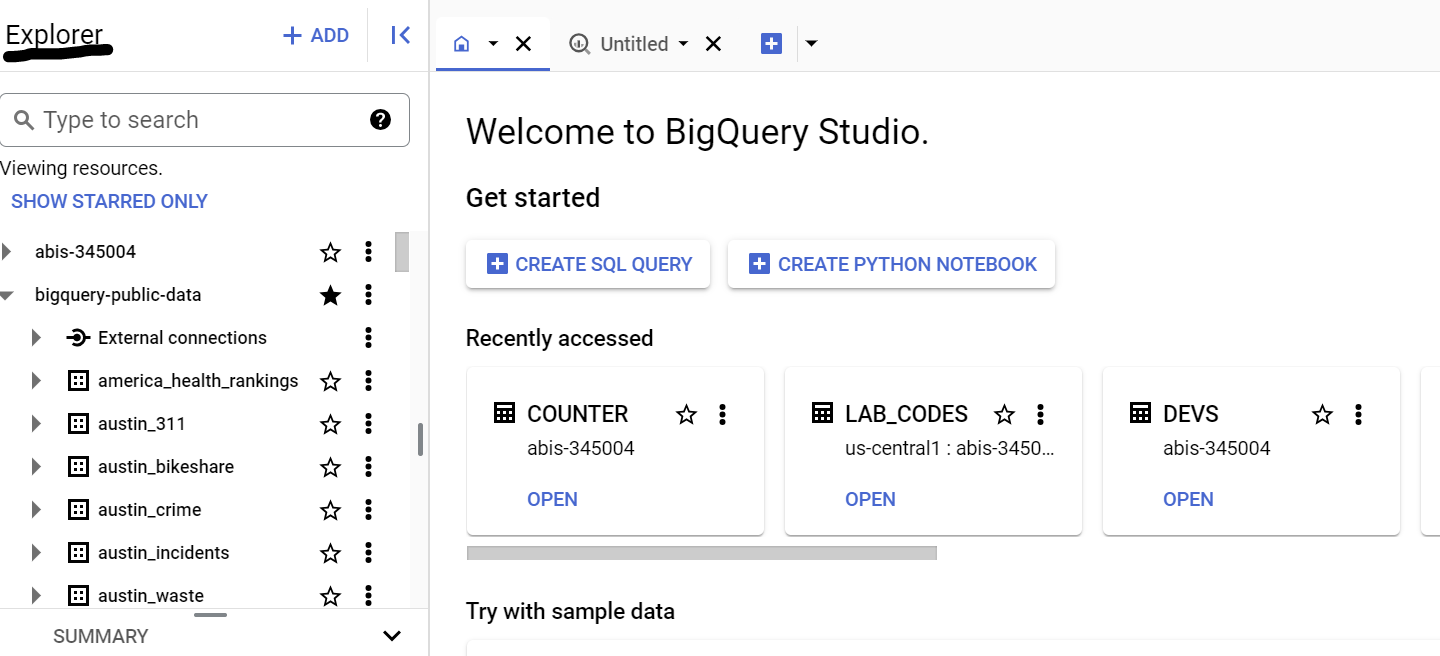Open the three-dot menu on the COUNTER card
1440x656 pixels.
click(723, 414)
